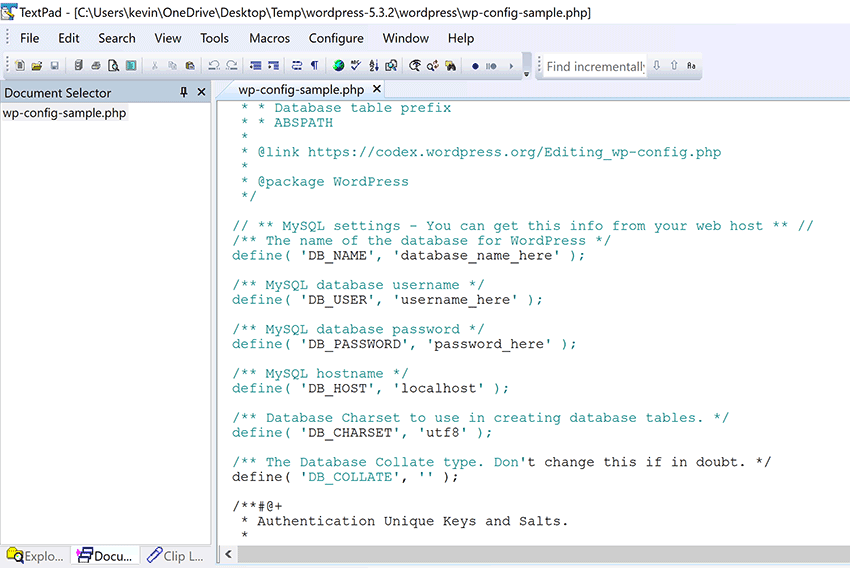Screen dimensions: 850x568
Task: Switch to the Clip Library tab
Action: pos(176,556)
